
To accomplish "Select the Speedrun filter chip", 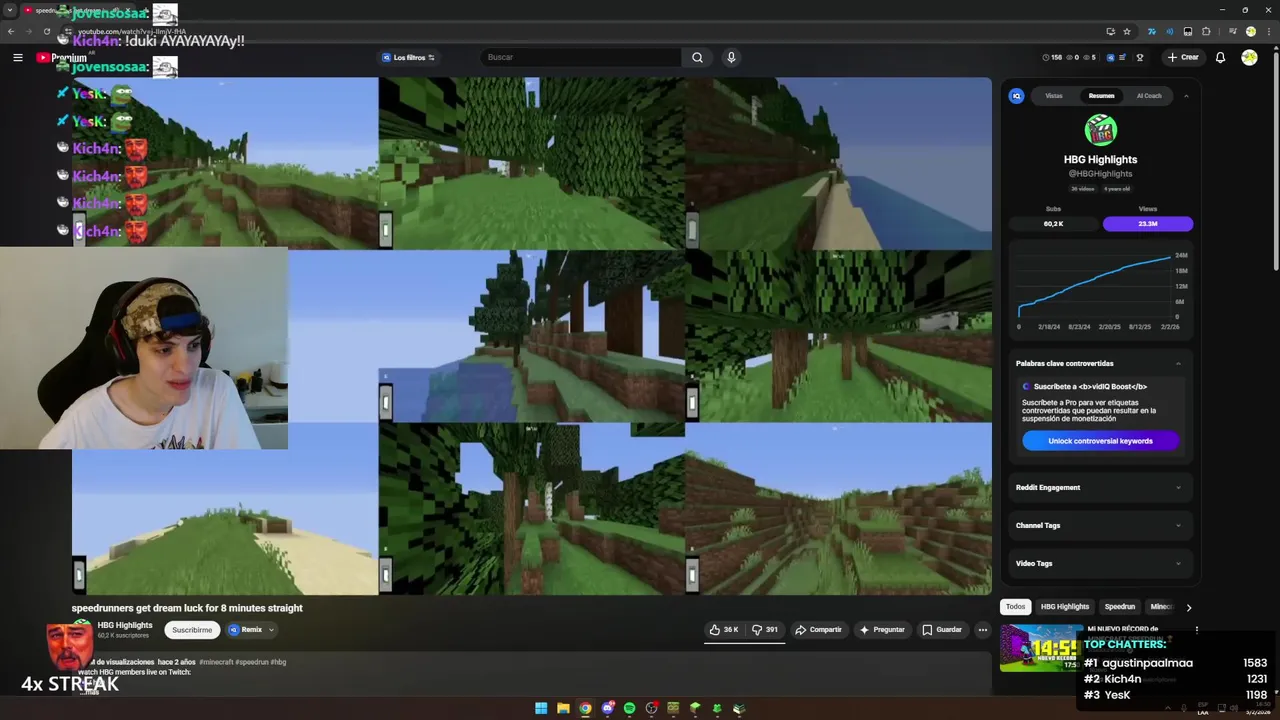I will tap(1119, 607).
